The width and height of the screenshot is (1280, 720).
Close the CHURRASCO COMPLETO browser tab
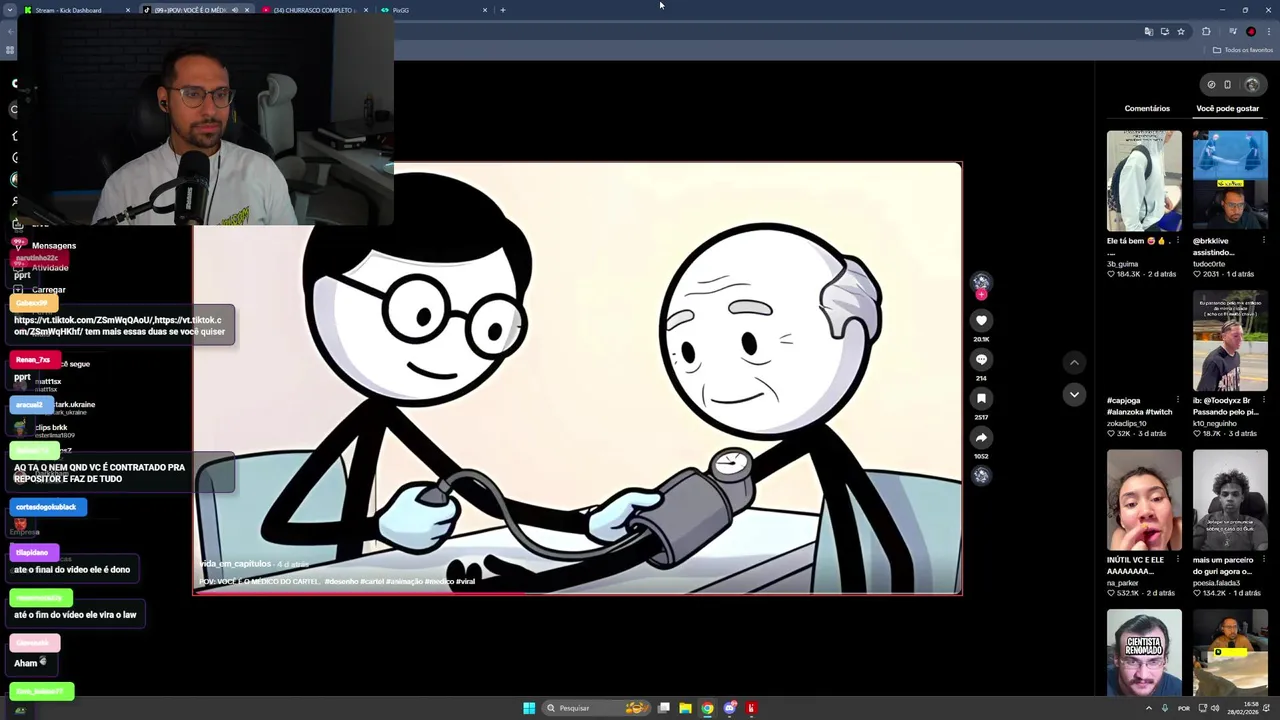tap(366, 10)
